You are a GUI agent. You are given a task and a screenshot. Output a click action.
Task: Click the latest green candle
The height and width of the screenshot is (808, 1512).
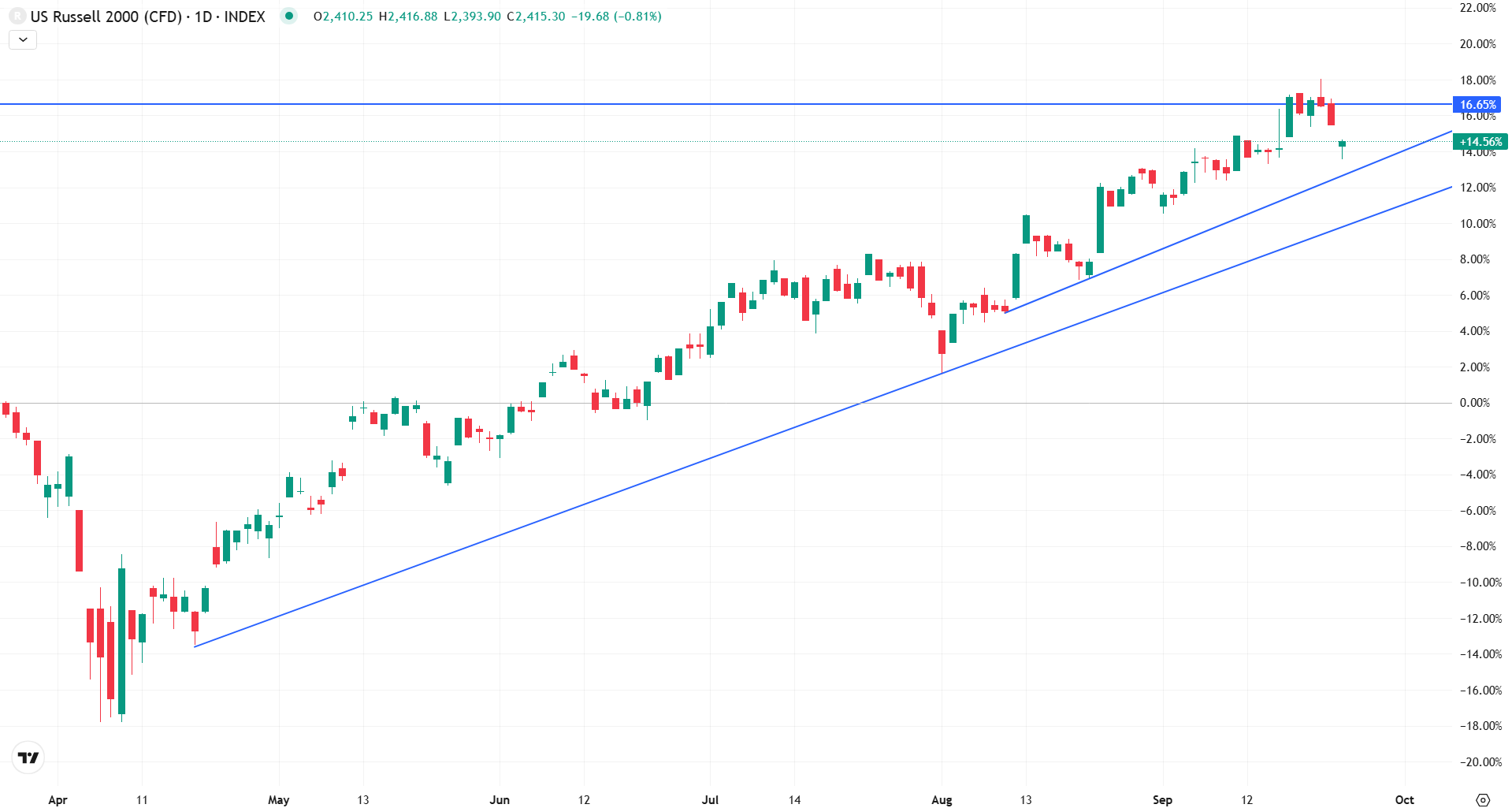pyautogui.click(x=1342, y=144)
